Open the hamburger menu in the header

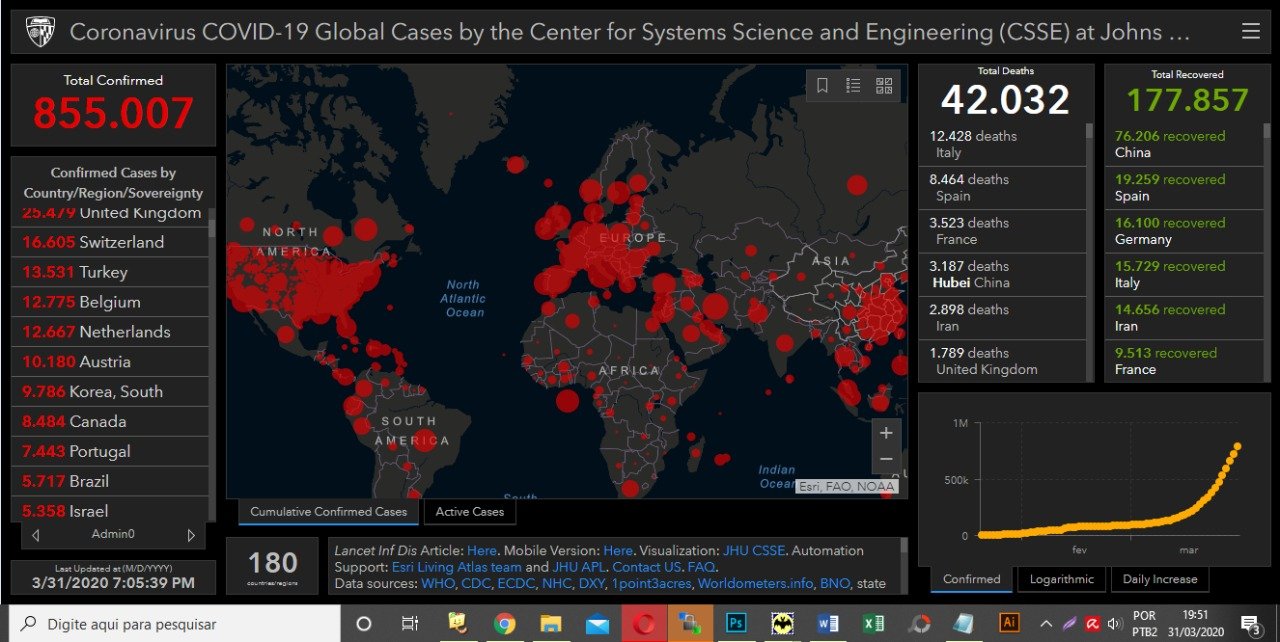(1250, 32)
